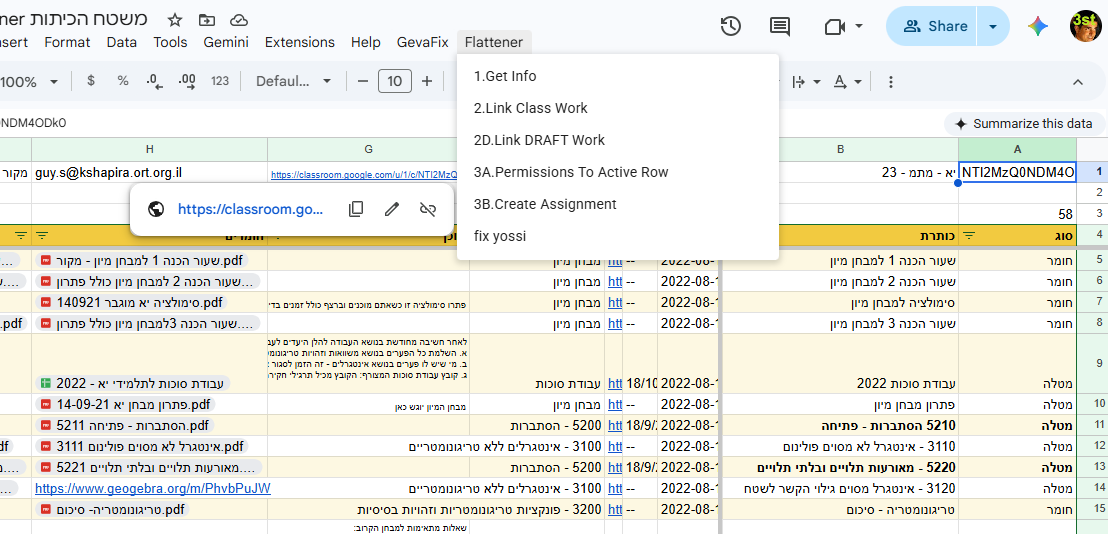The height and width of the screenshot is (534, 1108).
Task: Open the Tools menu
Action: click(170, 42)
